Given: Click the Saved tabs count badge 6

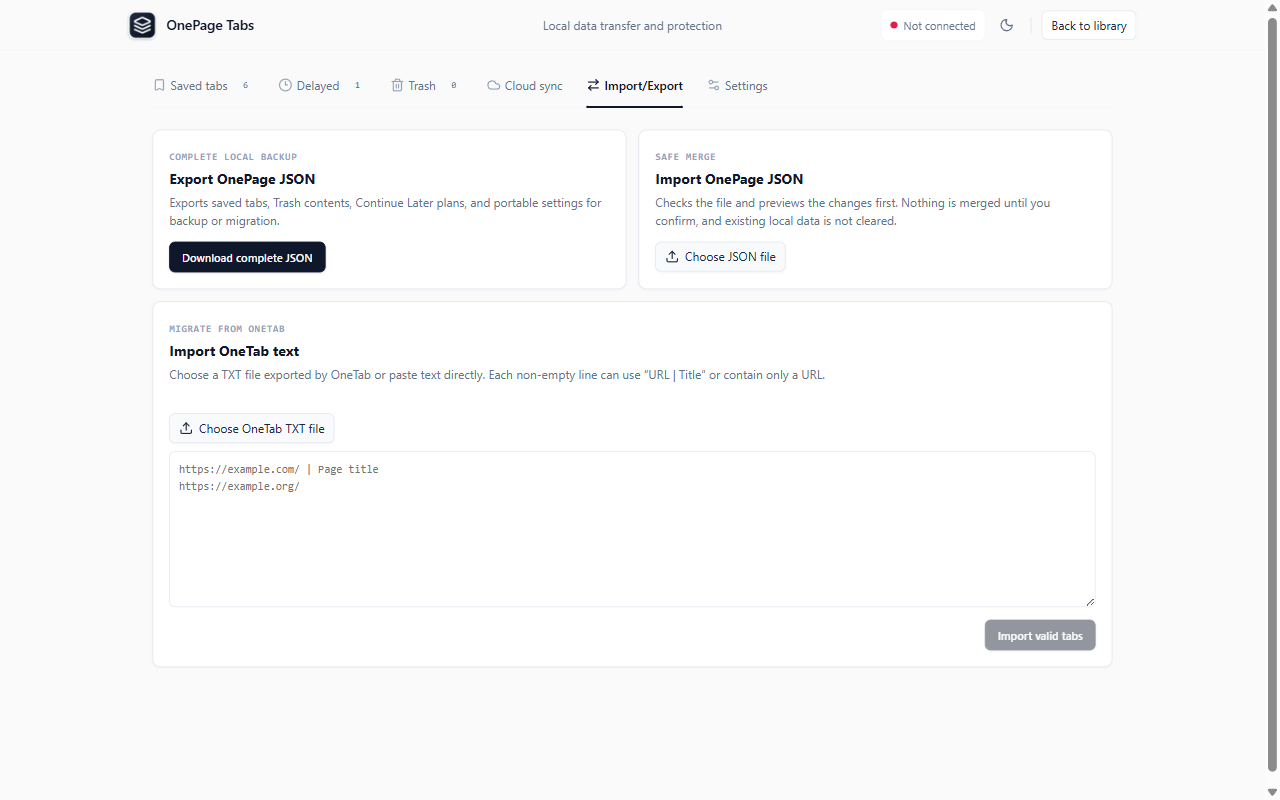Looking at the screenshot, I should 245,85.
